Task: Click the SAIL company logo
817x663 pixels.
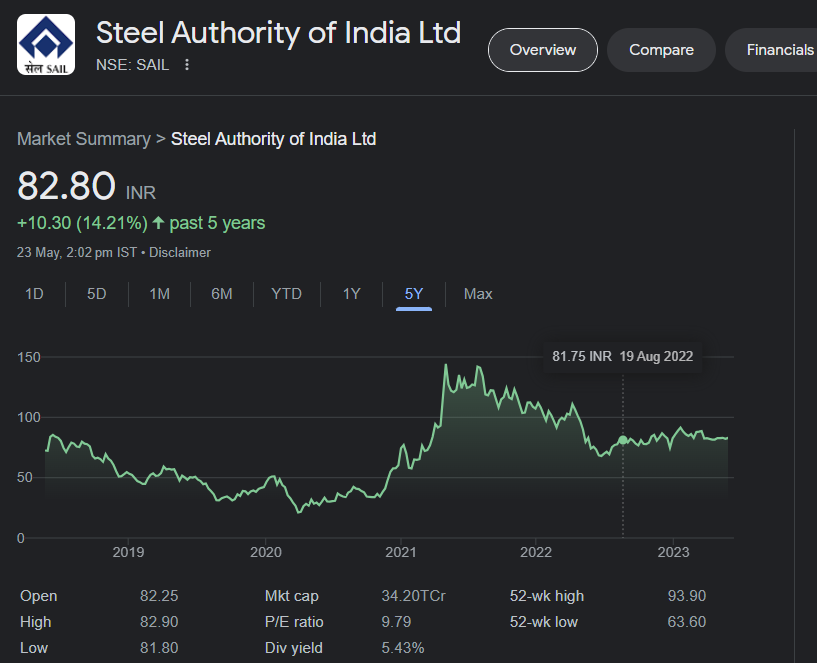Action: (46, 45)
